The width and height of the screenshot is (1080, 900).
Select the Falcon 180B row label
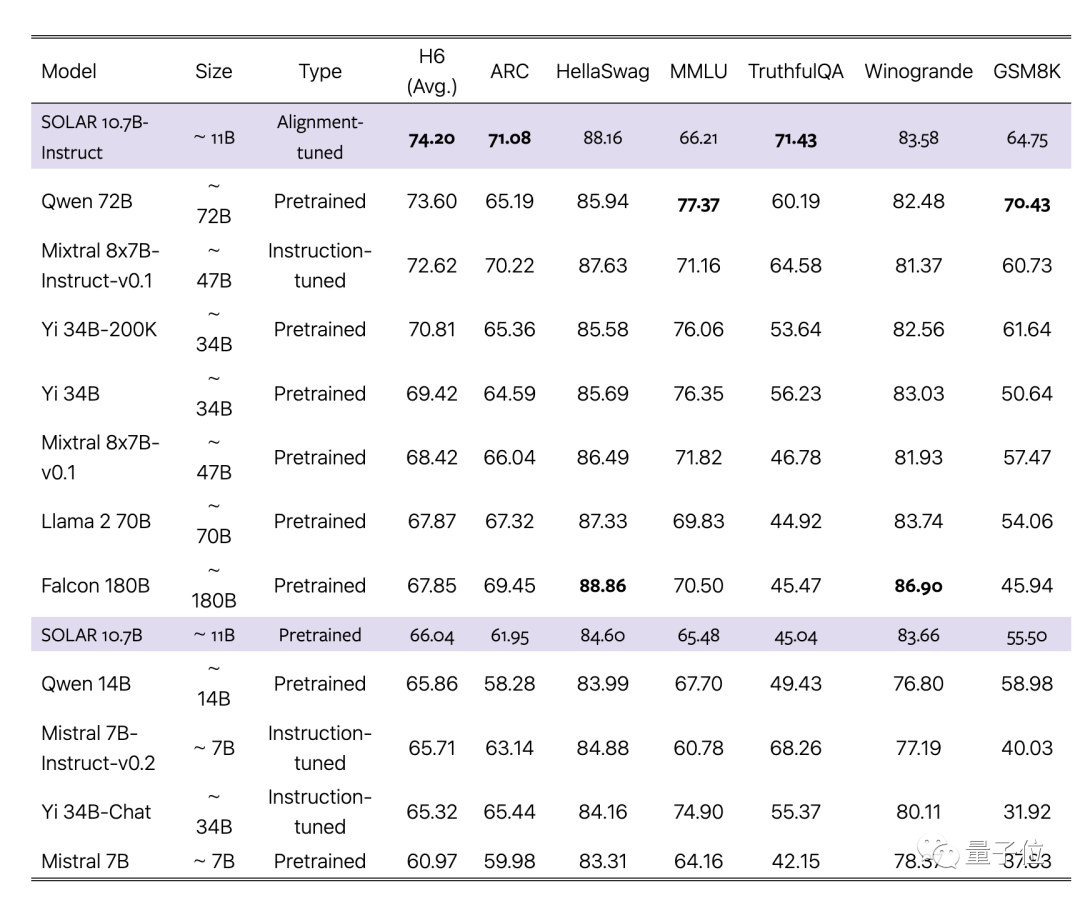point(95,585)
